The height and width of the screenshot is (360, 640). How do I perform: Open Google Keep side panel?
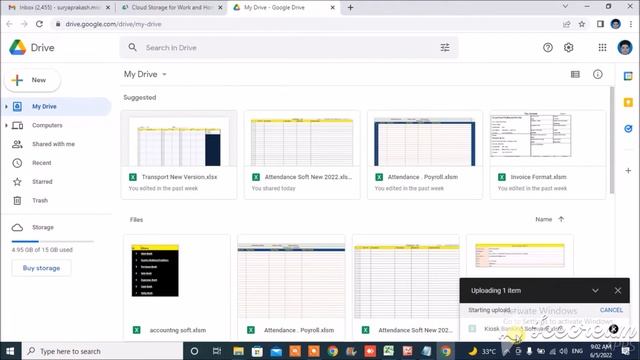(628, 102)
